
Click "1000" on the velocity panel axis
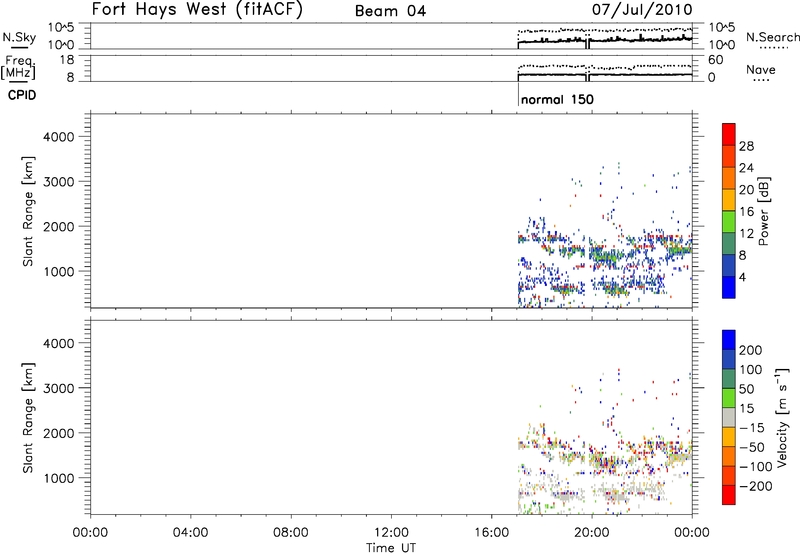(x=59, y=478)
